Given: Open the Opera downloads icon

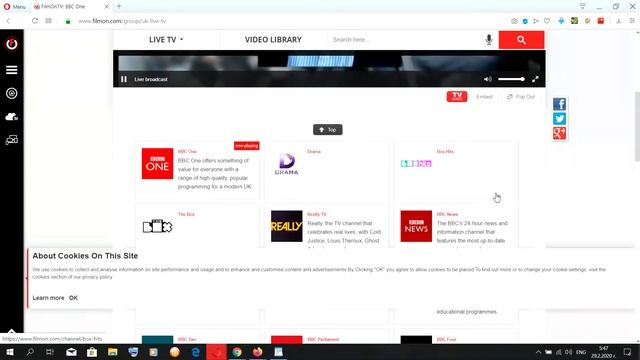Looking at the screenshot, I should (x=619, y=21).
